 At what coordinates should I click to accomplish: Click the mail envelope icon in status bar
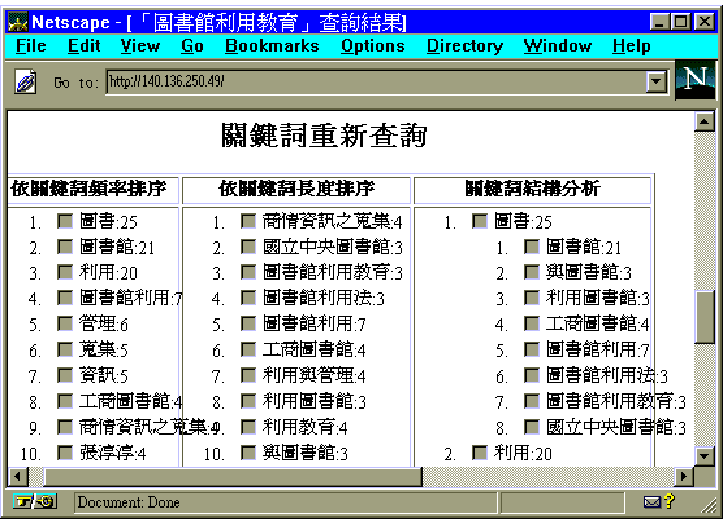pyautogui.click(x=651, y=502)
